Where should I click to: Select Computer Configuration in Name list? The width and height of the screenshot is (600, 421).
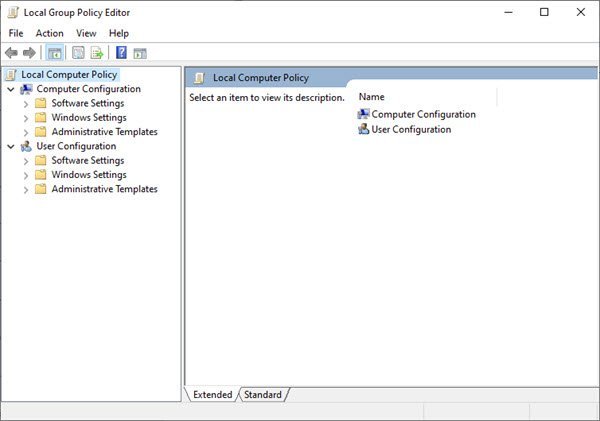[423, 114]
